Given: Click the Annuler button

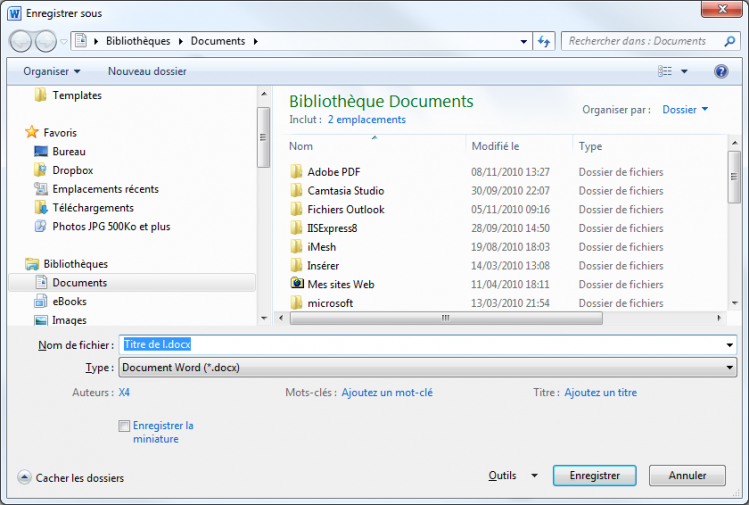Looking at the screenshot, I should coord(687,476).
